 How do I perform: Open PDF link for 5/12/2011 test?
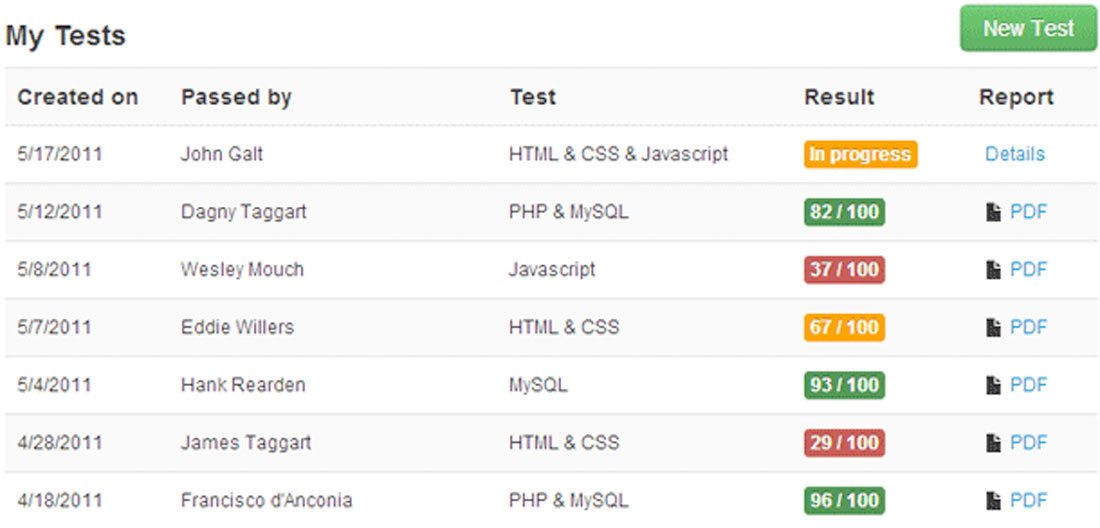click(1028, 212)
